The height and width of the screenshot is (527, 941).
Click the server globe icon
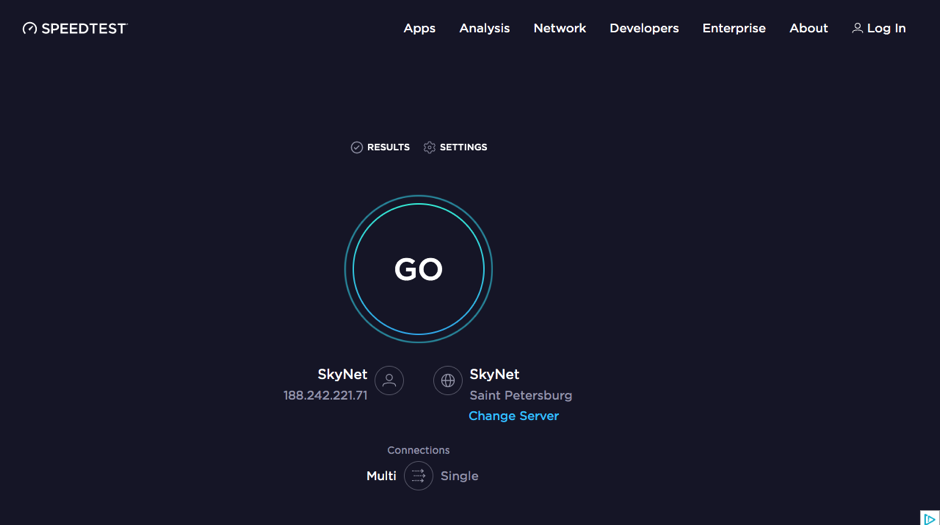pos(448,380)
